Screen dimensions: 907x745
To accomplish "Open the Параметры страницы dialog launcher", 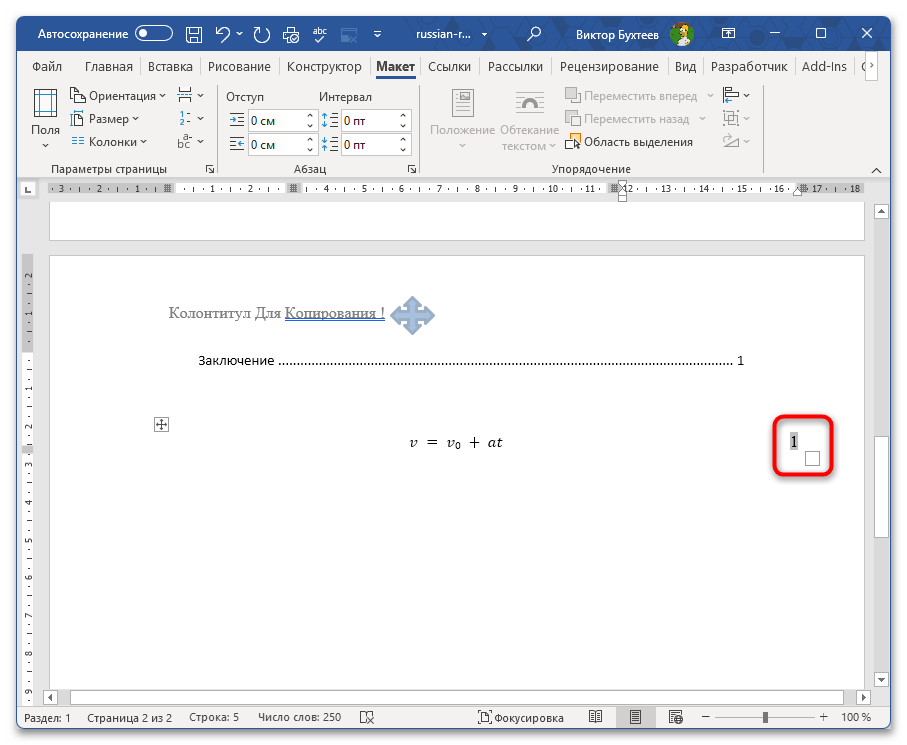I will [x=210, y=169].
